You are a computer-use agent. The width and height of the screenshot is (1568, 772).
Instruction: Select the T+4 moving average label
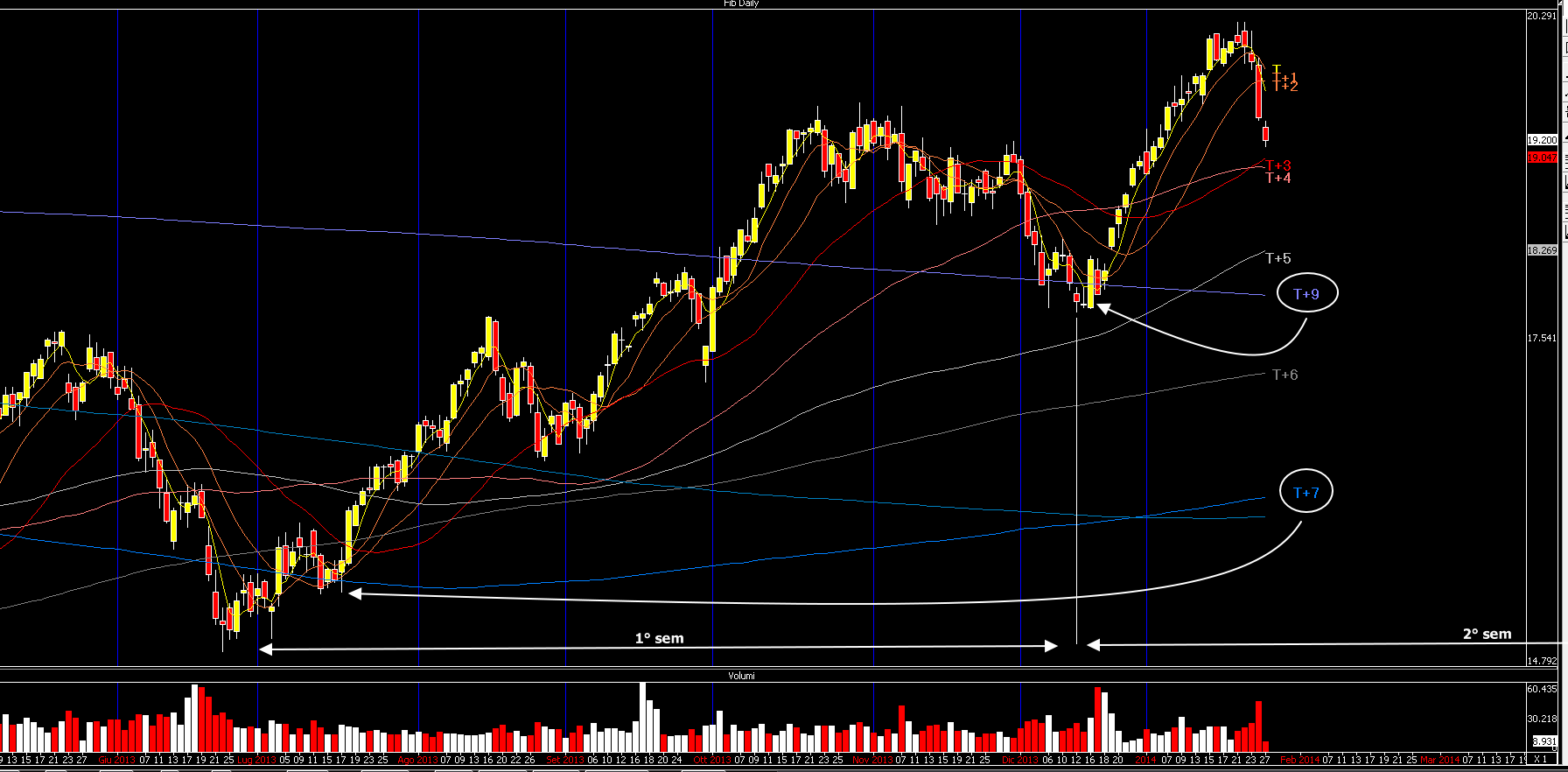click(x=1278, y=178)
